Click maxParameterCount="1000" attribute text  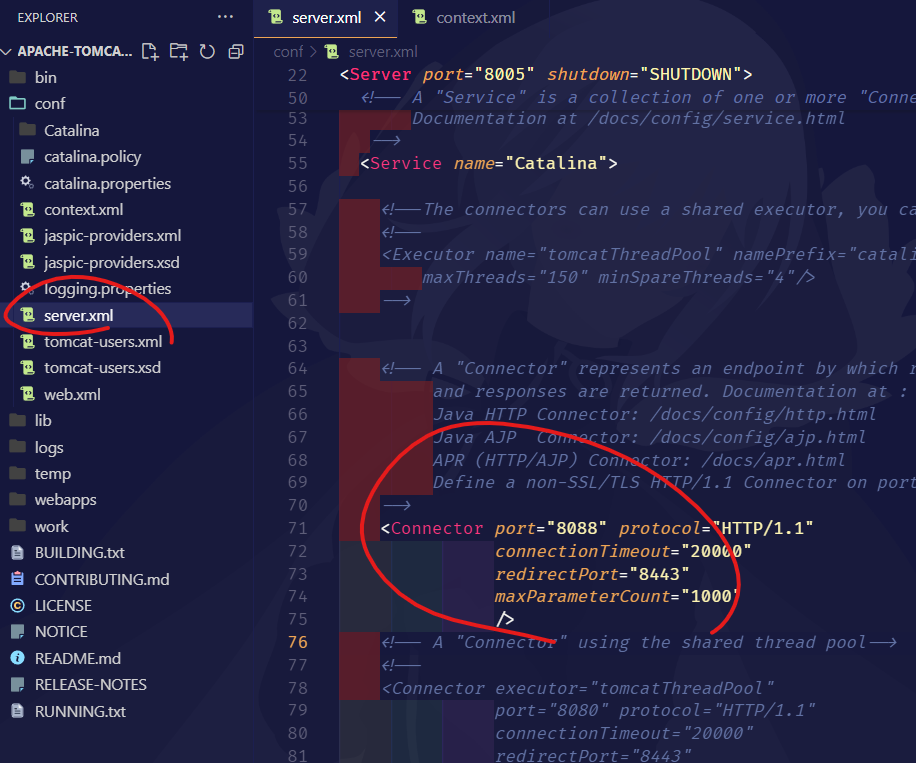pos(617,596)
